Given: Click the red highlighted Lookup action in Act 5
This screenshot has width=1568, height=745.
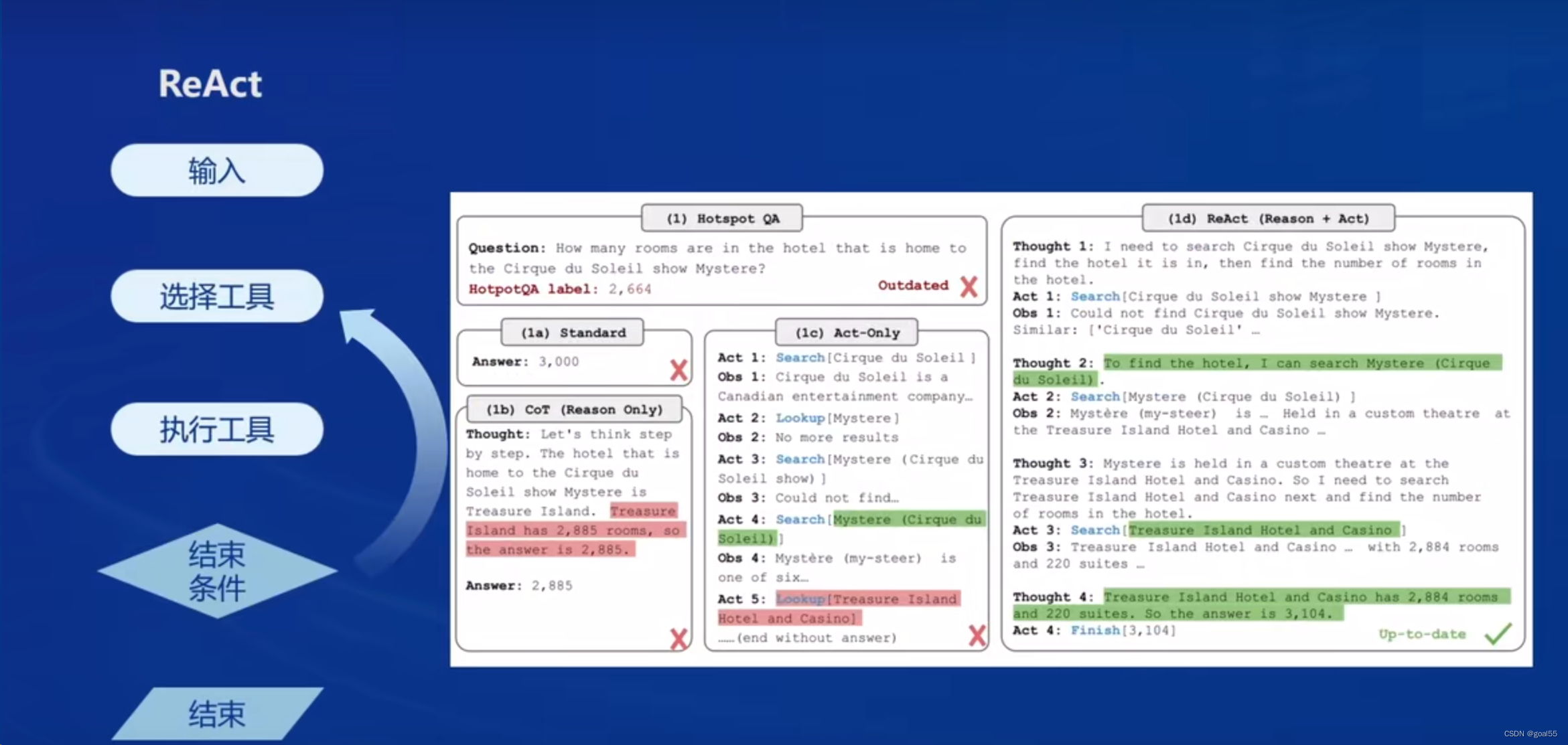Looking at the screenshot, I should pos(800,599).
